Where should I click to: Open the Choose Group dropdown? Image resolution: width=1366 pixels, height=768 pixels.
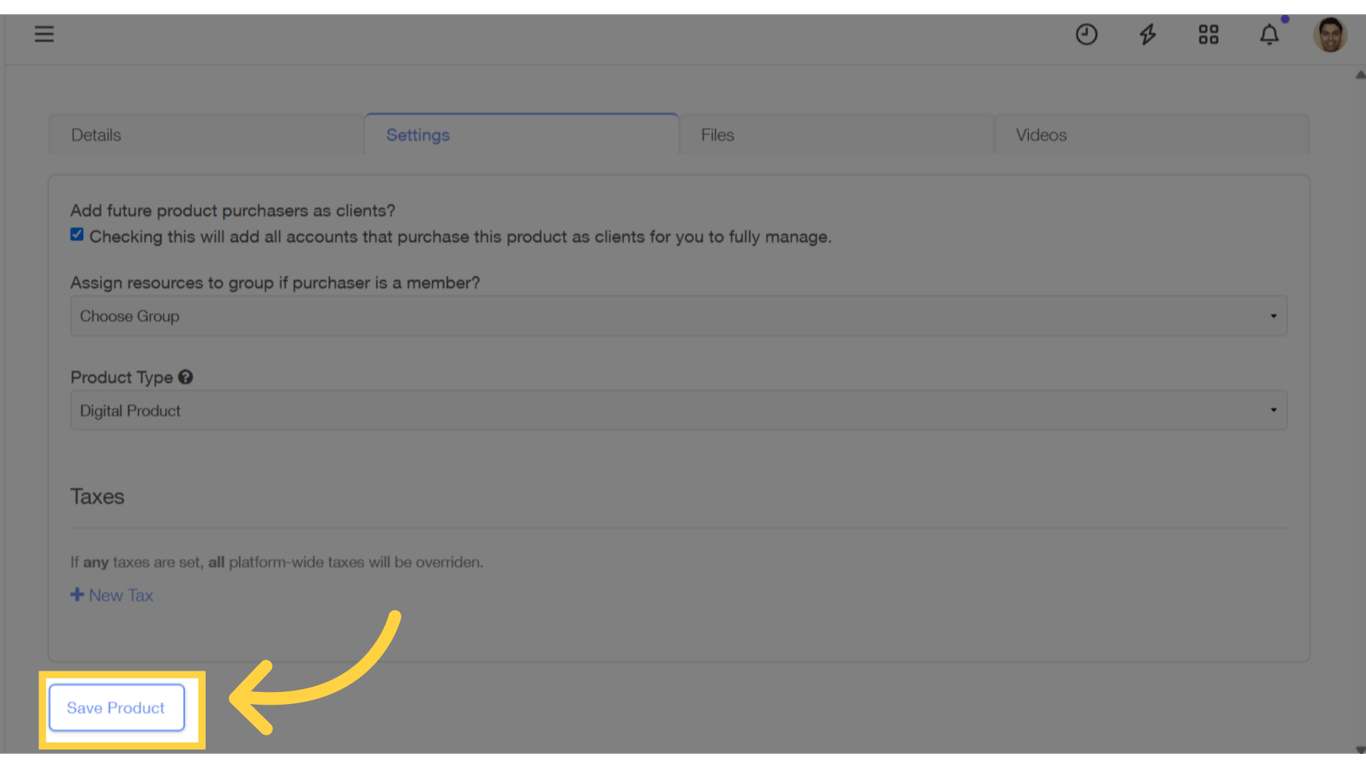678,316
